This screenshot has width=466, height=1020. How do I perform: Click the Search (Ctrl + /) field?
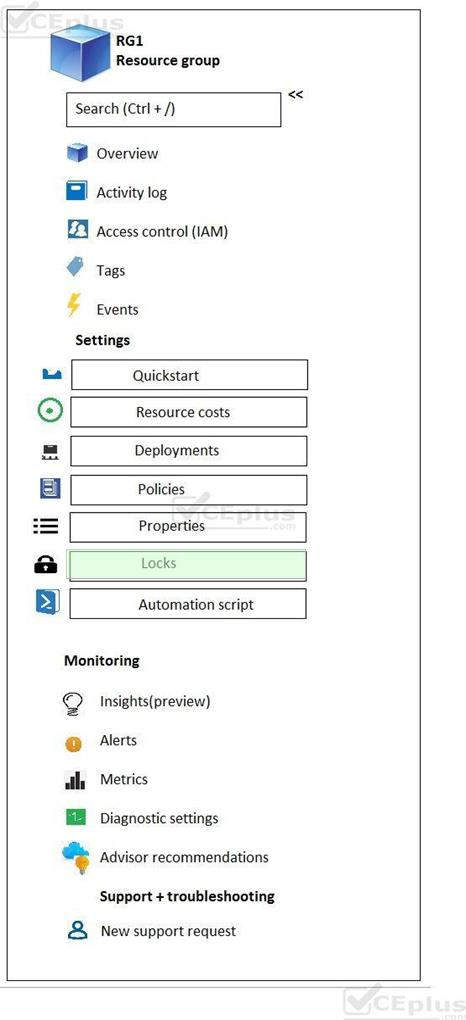[x=174, y=109]
